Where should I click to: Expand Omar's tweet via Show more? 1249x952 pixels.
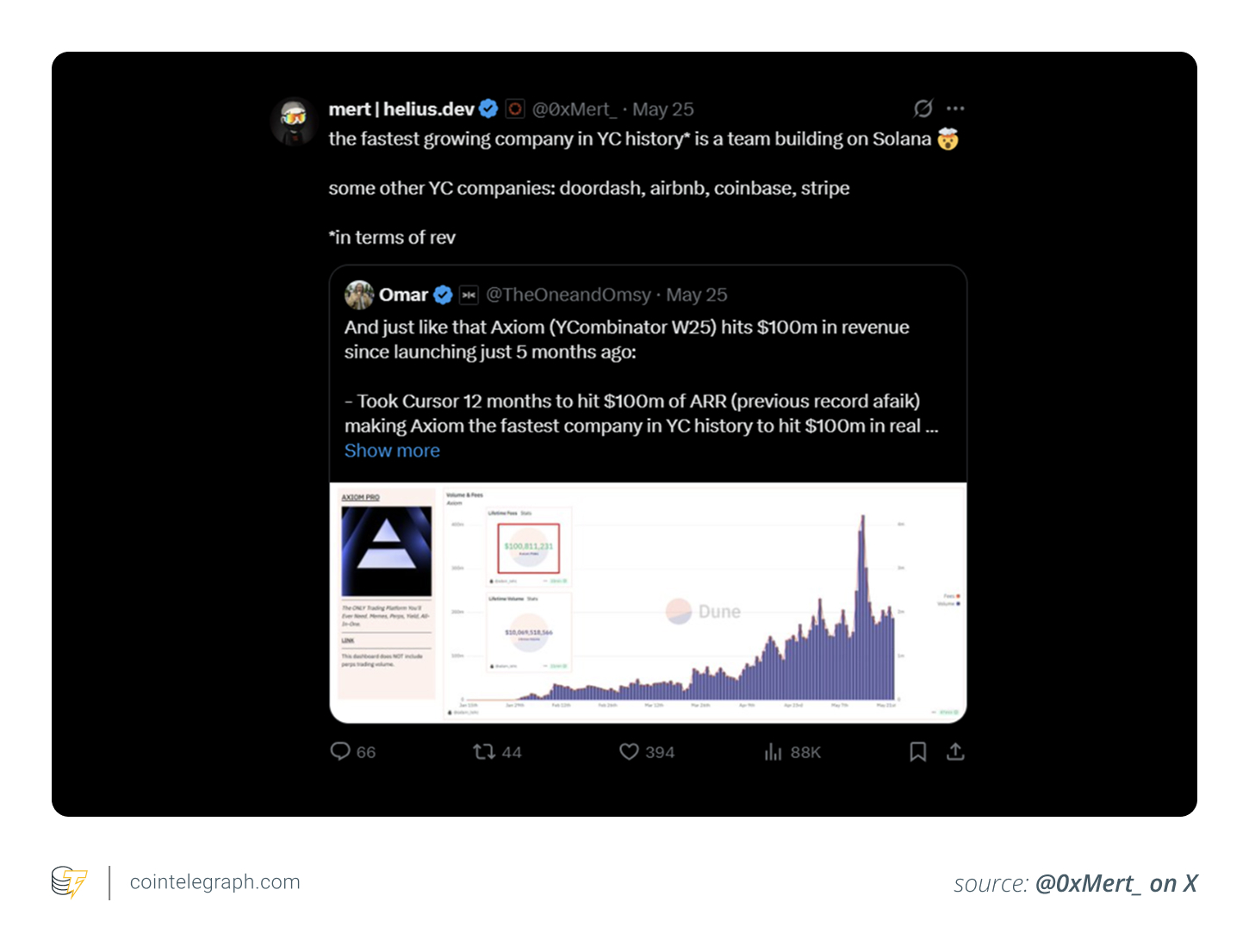392,451
